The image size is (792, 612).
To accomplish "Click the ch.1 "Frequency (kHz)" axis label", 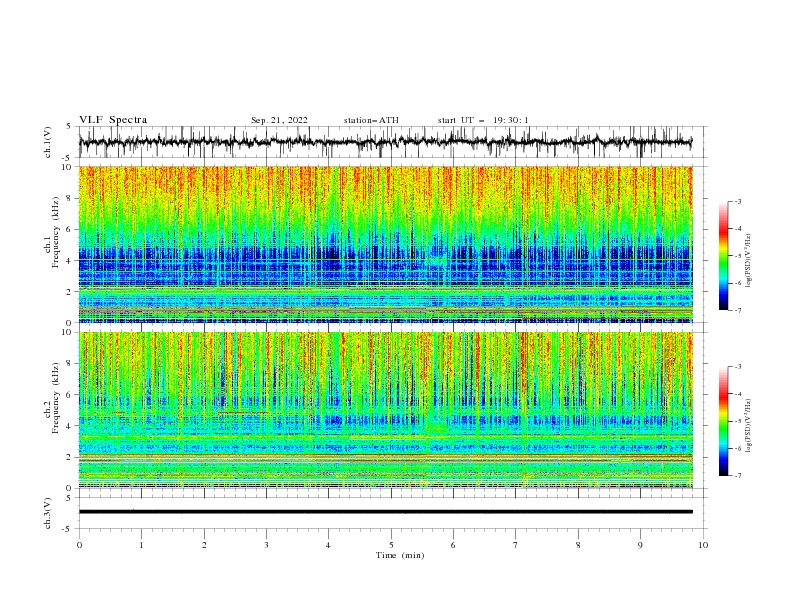I will pyautogui.click(x=55, y=232).
